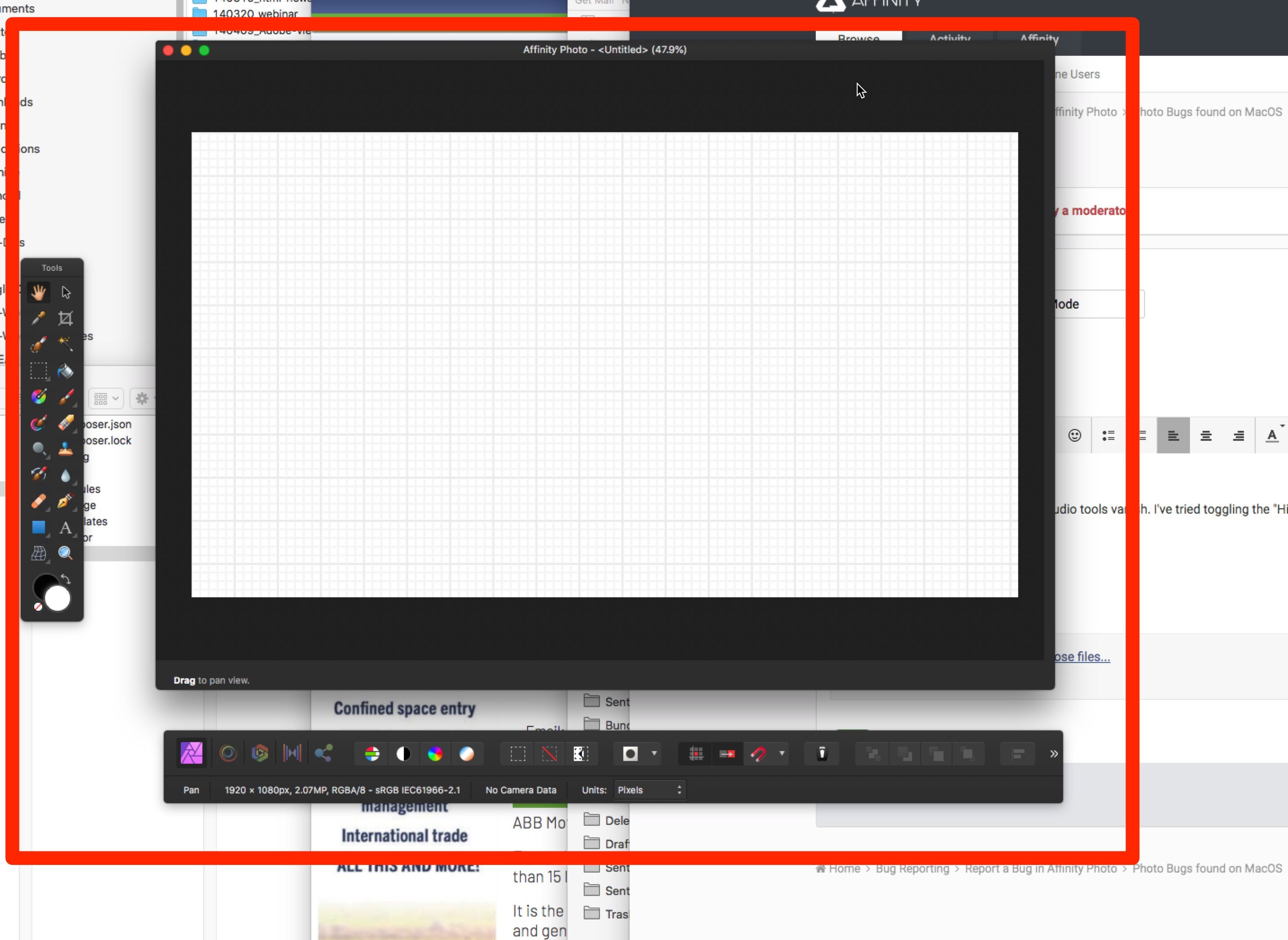This screenshot has width=1288, height=940.
Task: Switch to the Photo Persona
Action: point(192,754)
